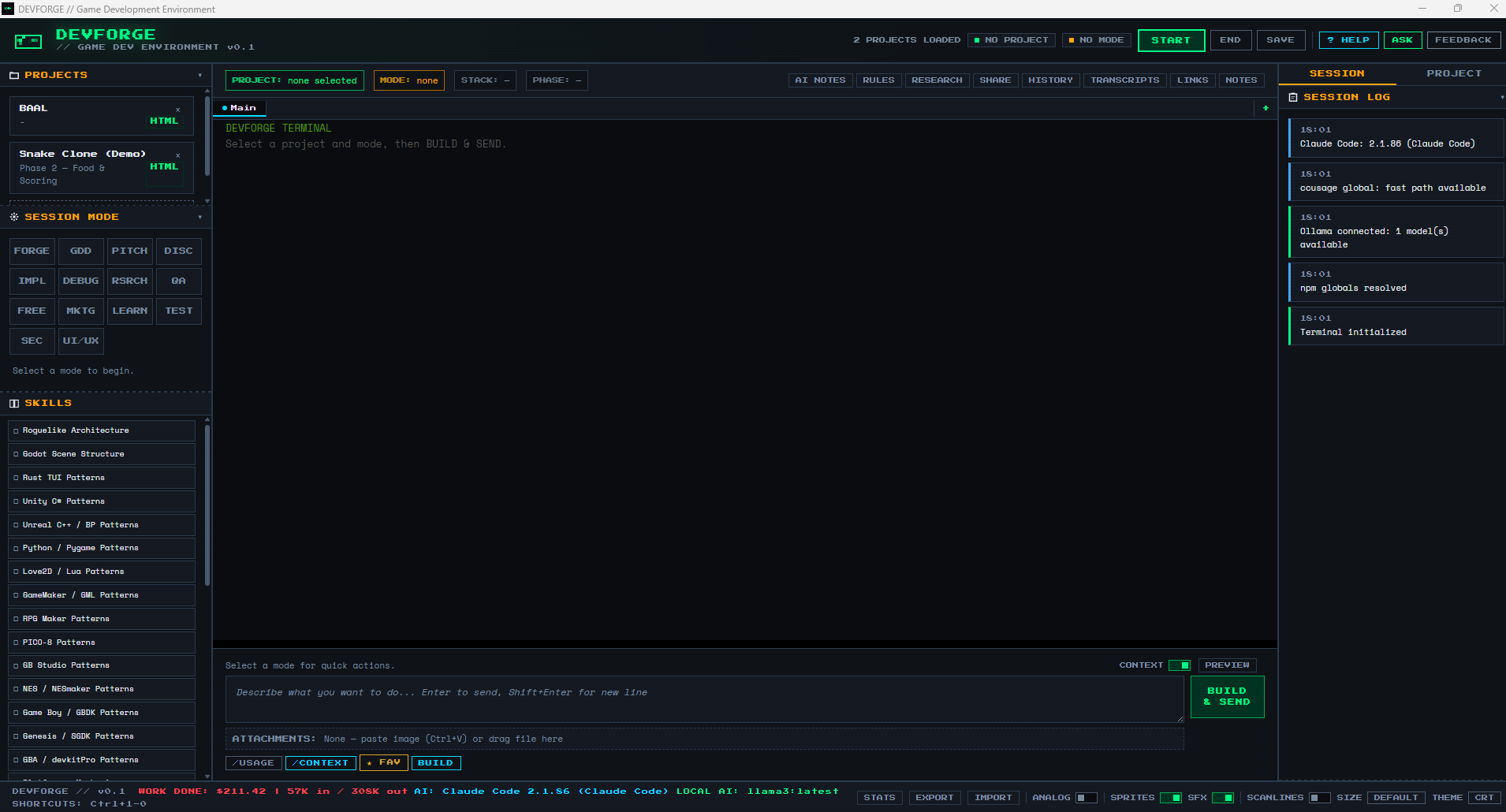Viewport: 1506px width, 812px height.
Task: Click the sun icon next to SESSION MODE
Action: pos(13,216)
